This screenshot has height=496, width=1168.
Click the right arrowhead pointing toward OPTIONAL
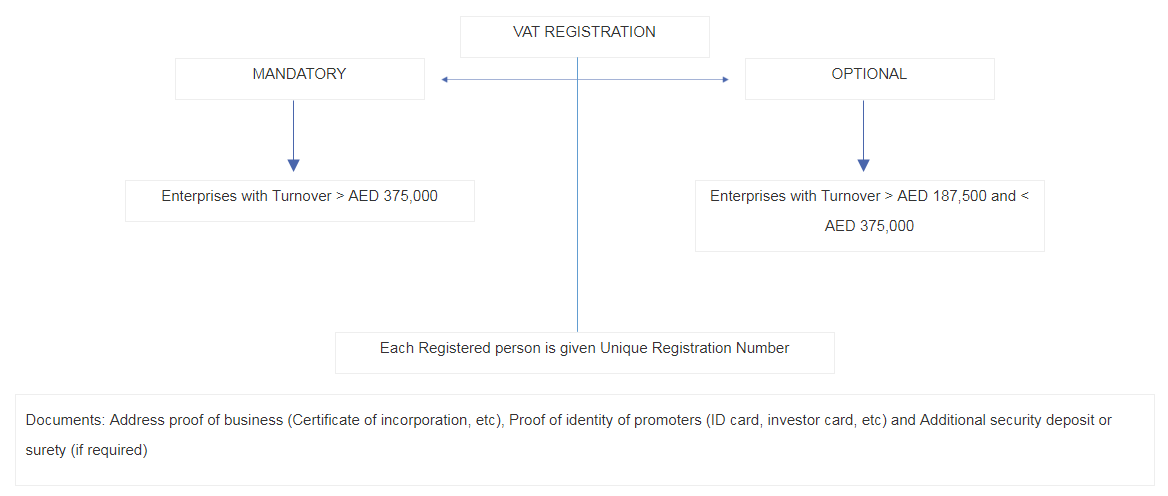point(725,80)
